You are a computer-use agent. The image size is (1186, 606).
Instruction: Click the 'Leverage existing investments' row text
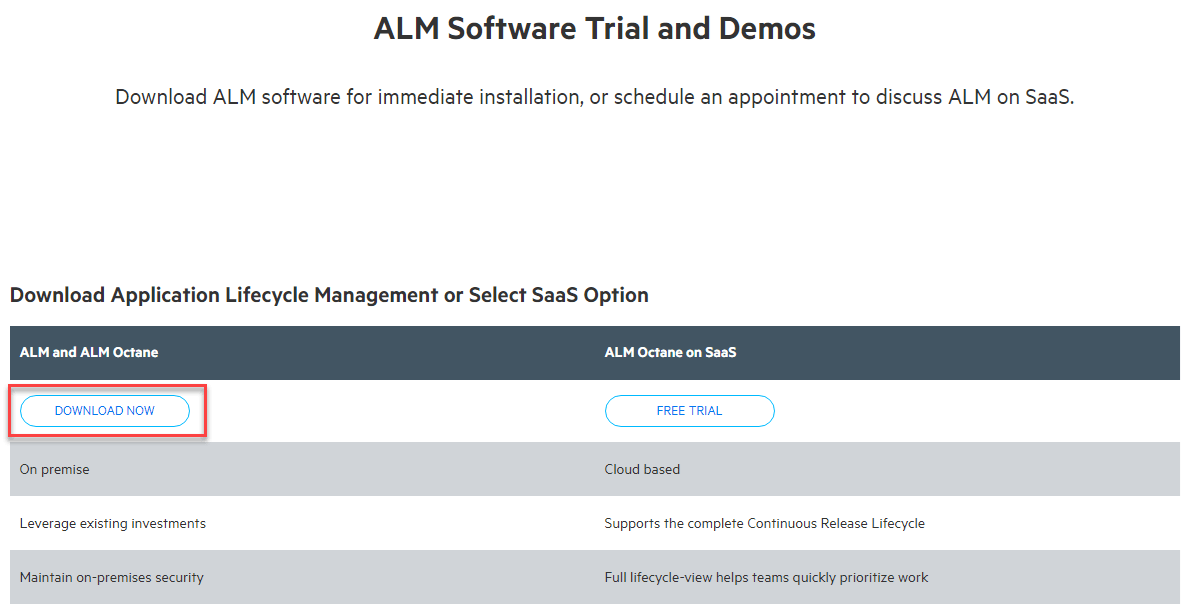tap(113, 523)
